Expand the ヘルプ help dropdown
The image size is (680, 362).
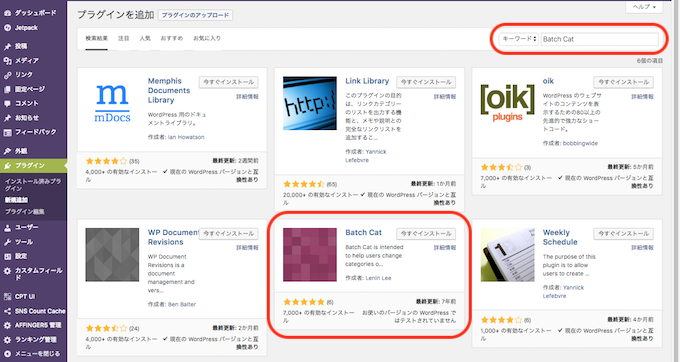click(x=644, y=7)
